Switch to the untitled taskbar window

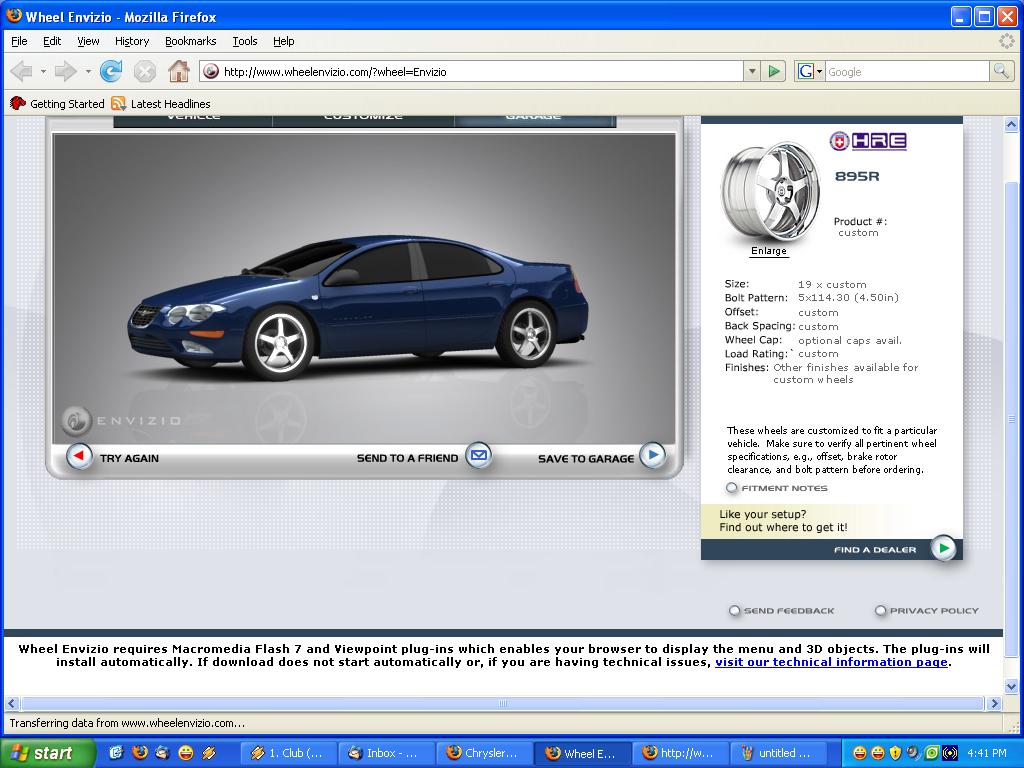click(778, 753)
